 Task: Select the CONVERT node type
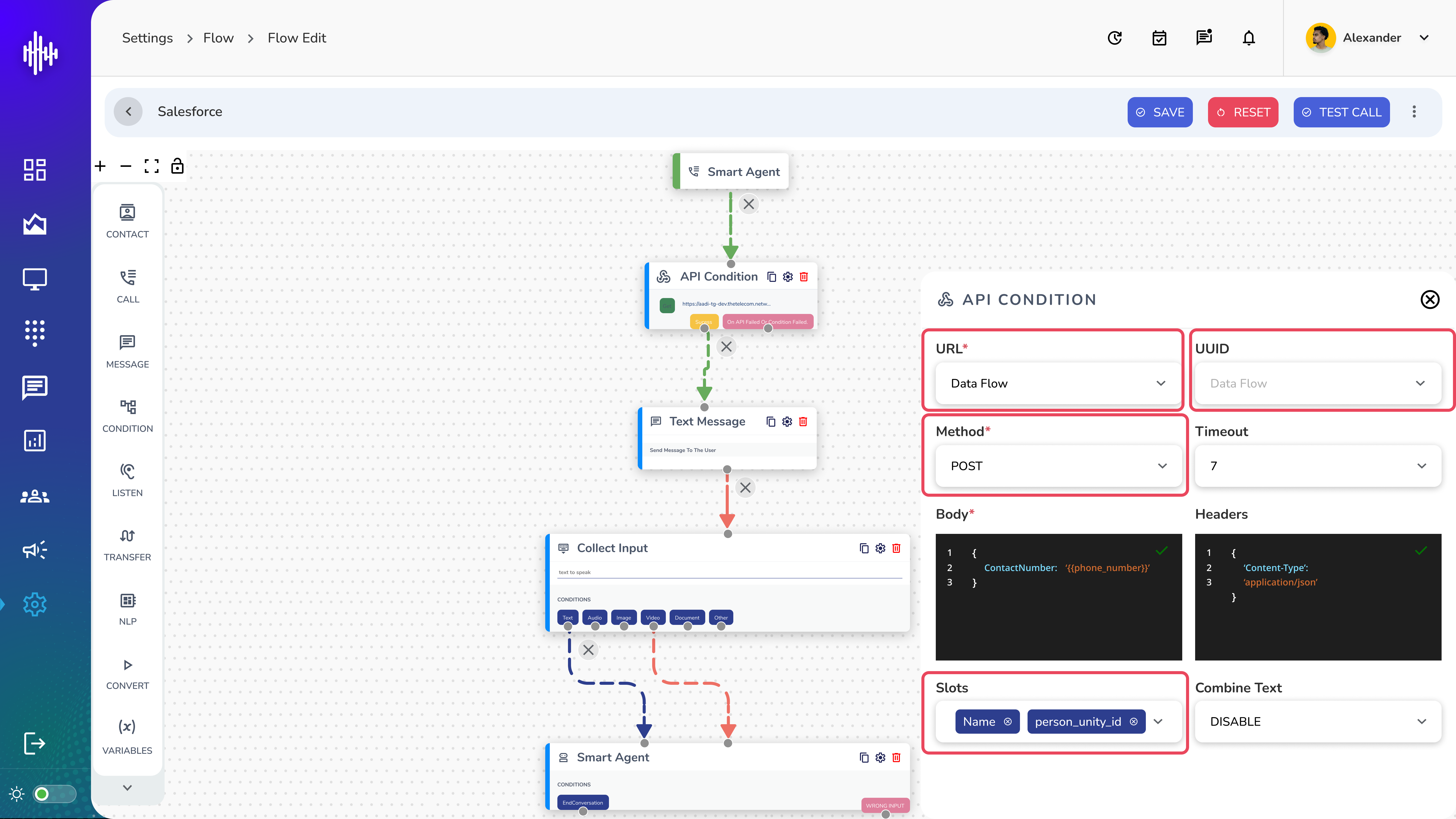click(x=127, y=674)
